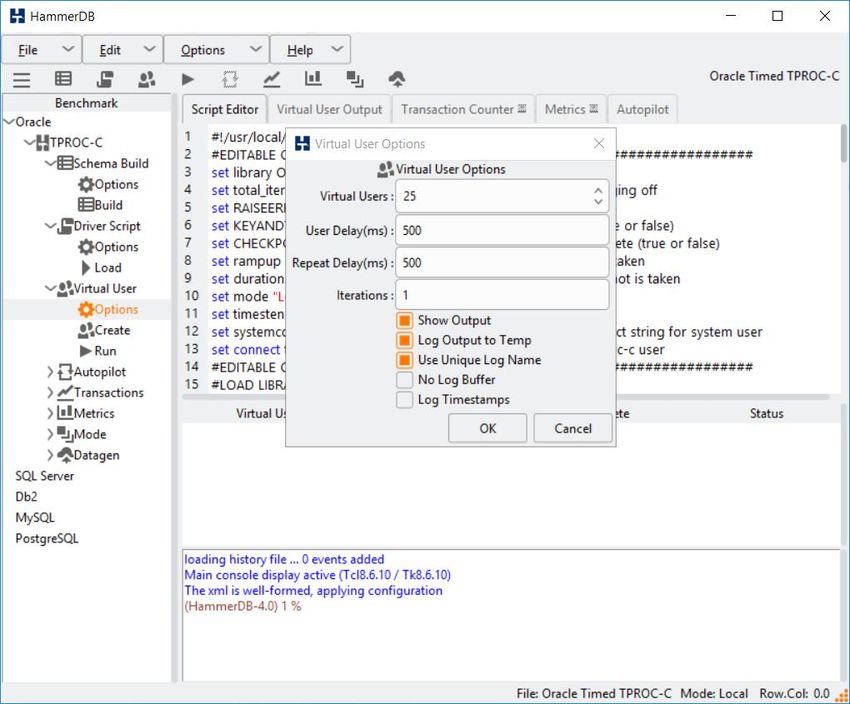Click the TPROC-C icon in benchmark tree
Image resolution: width=850 pixels, height=704 pixels.
(43, 143)
